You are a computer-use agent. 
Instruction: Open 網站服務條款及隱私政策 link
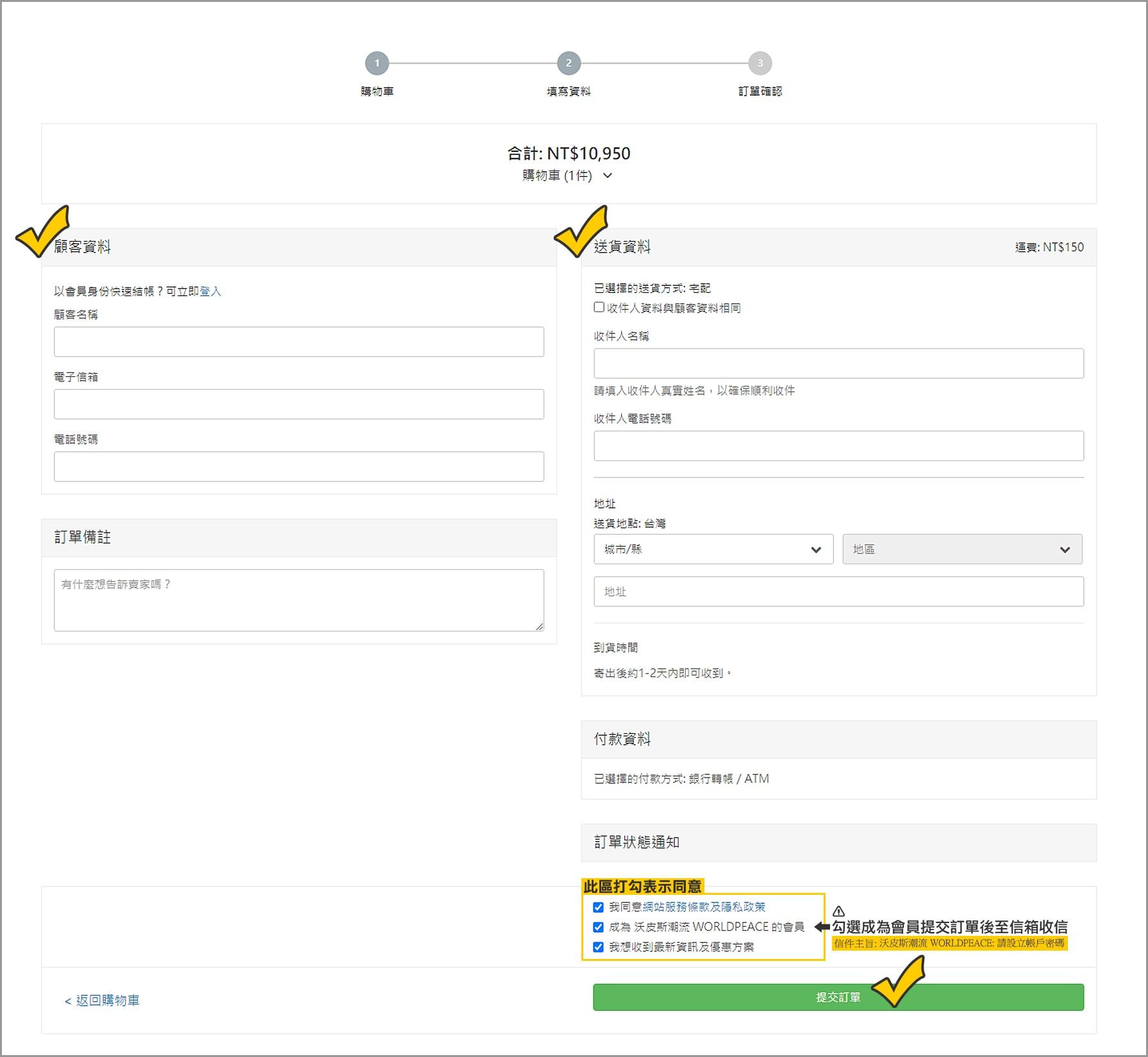coord(704,907)
